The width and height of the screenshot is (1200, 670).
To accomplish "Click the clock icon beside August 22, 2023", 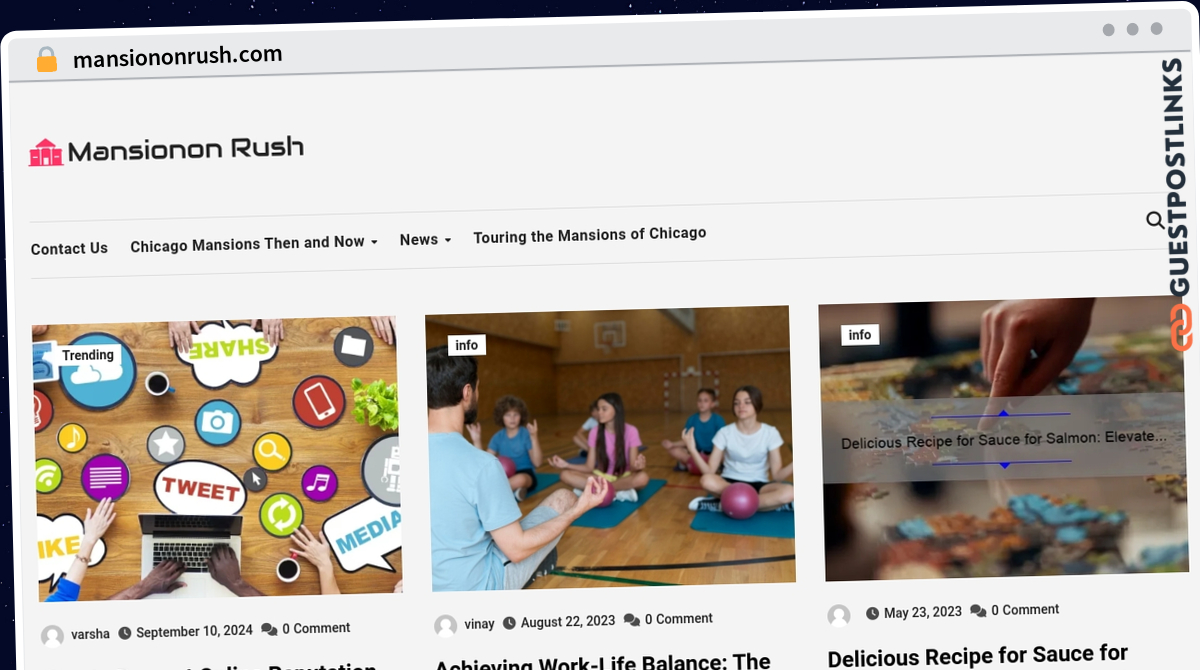I will 510,623.
